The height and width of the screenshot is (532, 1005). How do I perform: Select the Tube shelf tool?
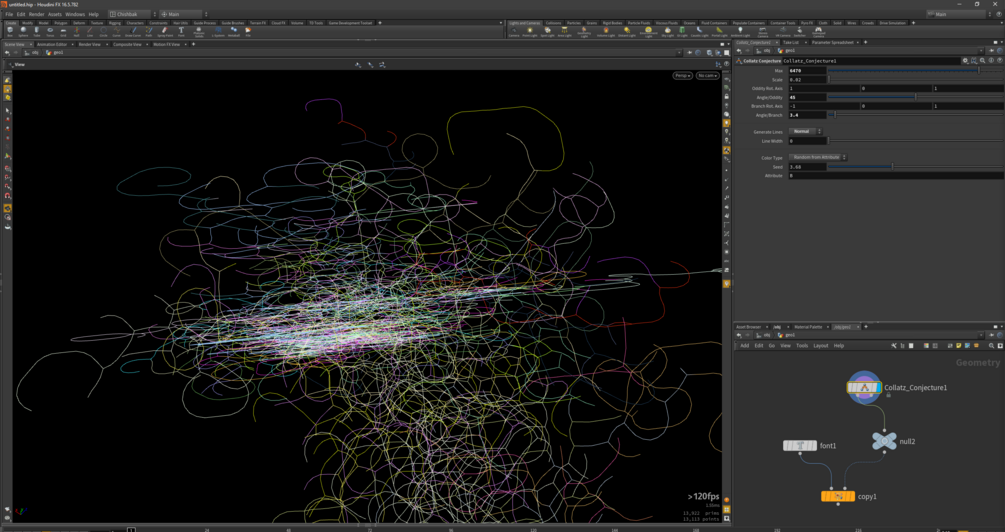[37, 31]
